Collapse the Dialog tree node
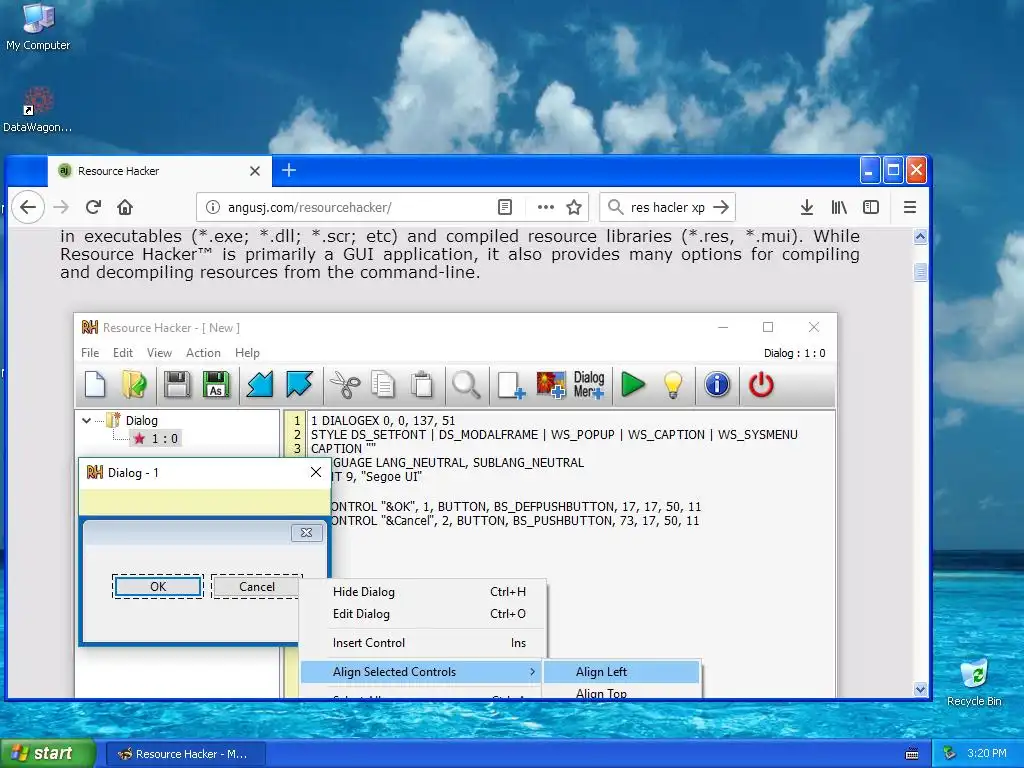Image resolution: width=1024 pixels, height=768 pixels. (x=86, y=421)
